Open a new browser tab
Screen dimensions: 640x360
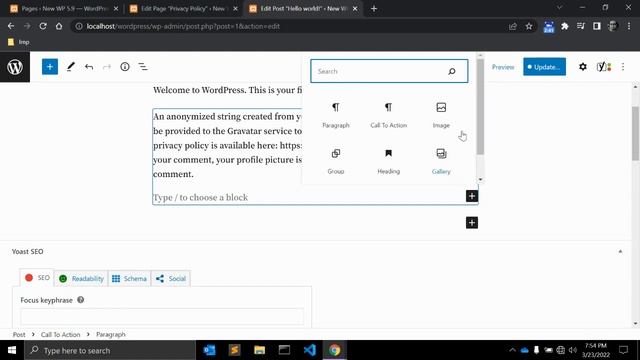coord(374,9)
